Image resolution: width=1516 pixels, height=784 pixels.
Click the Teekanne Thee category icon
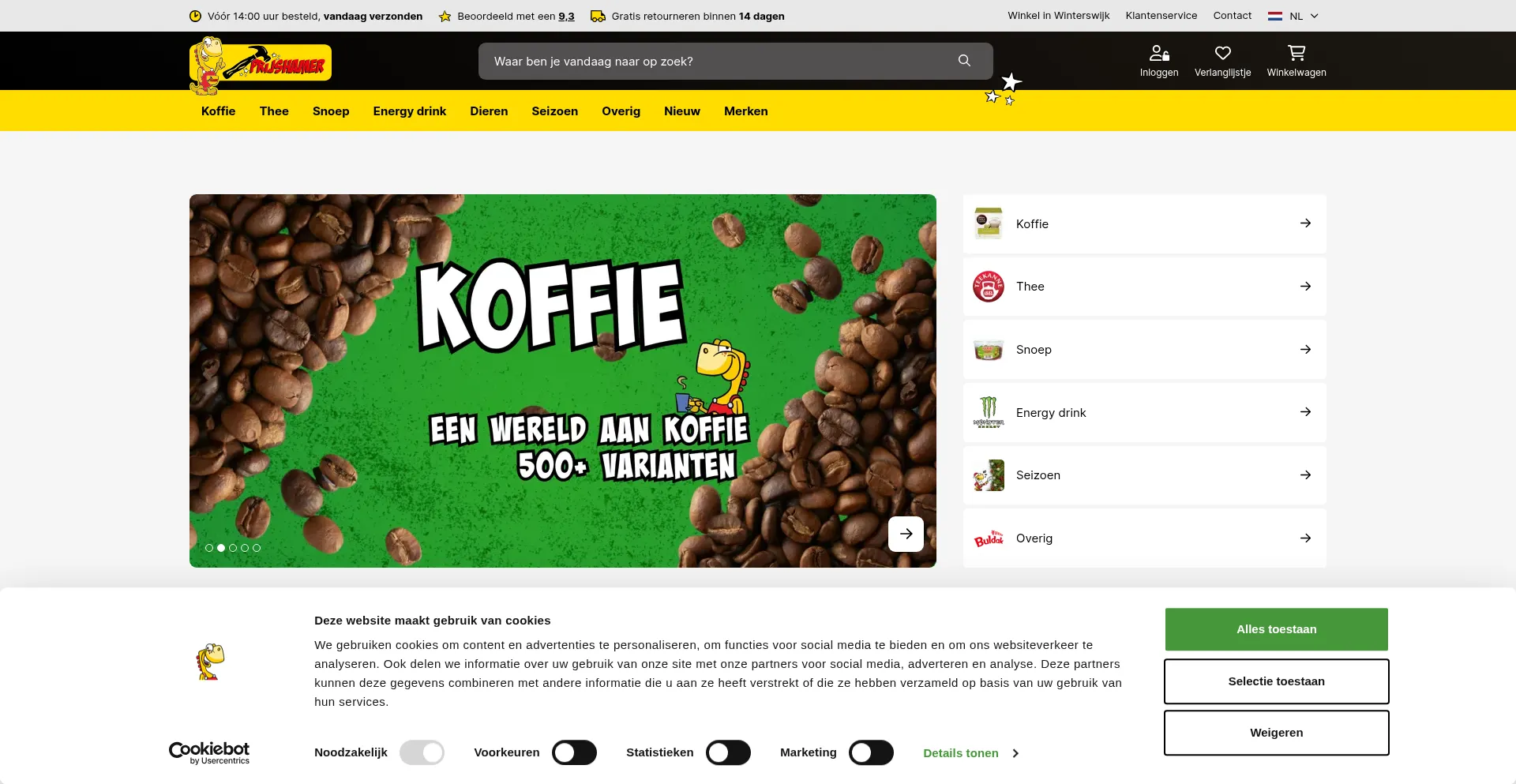click(x=989, y=287)
